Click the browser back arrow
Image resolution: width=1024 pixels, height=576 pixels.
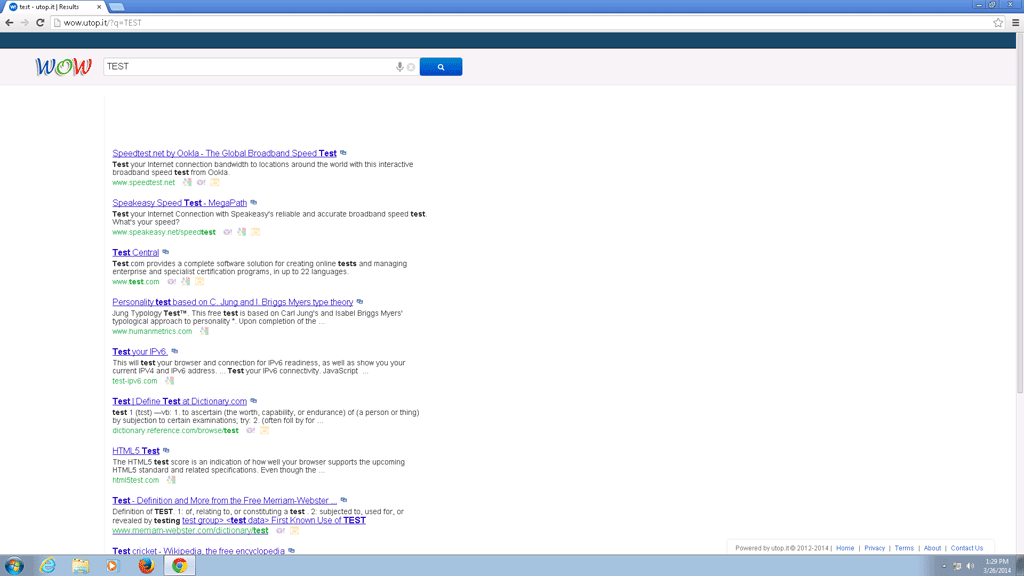pyautogui.click(x=10, y=22)
